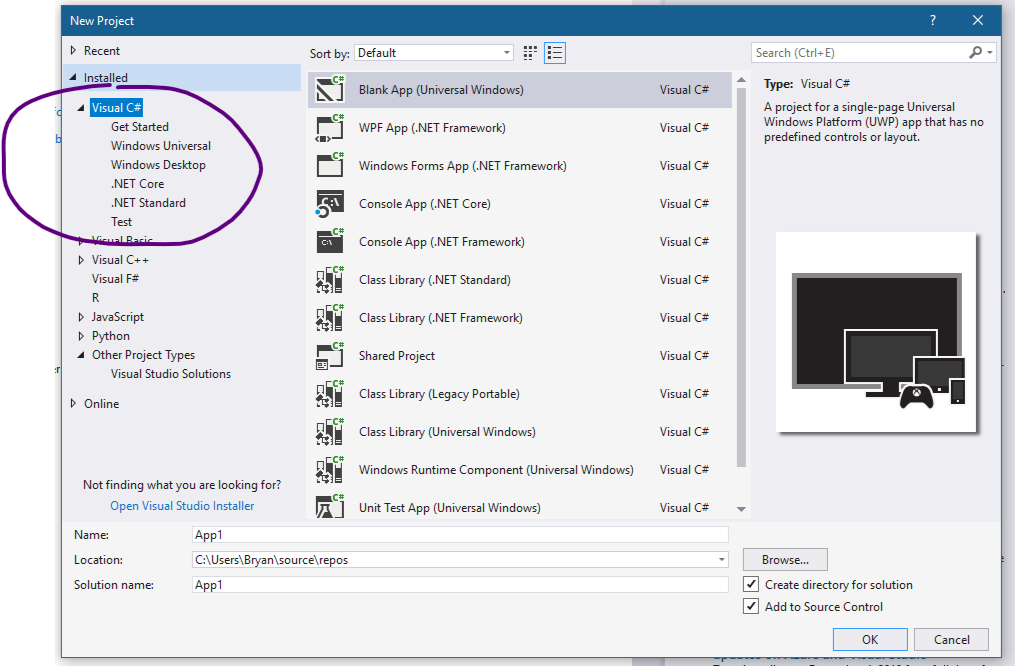The image size is (1015, 666).
Task: Disable Add to Source Control
Action: pyautogui.click(x=750, y=606)
